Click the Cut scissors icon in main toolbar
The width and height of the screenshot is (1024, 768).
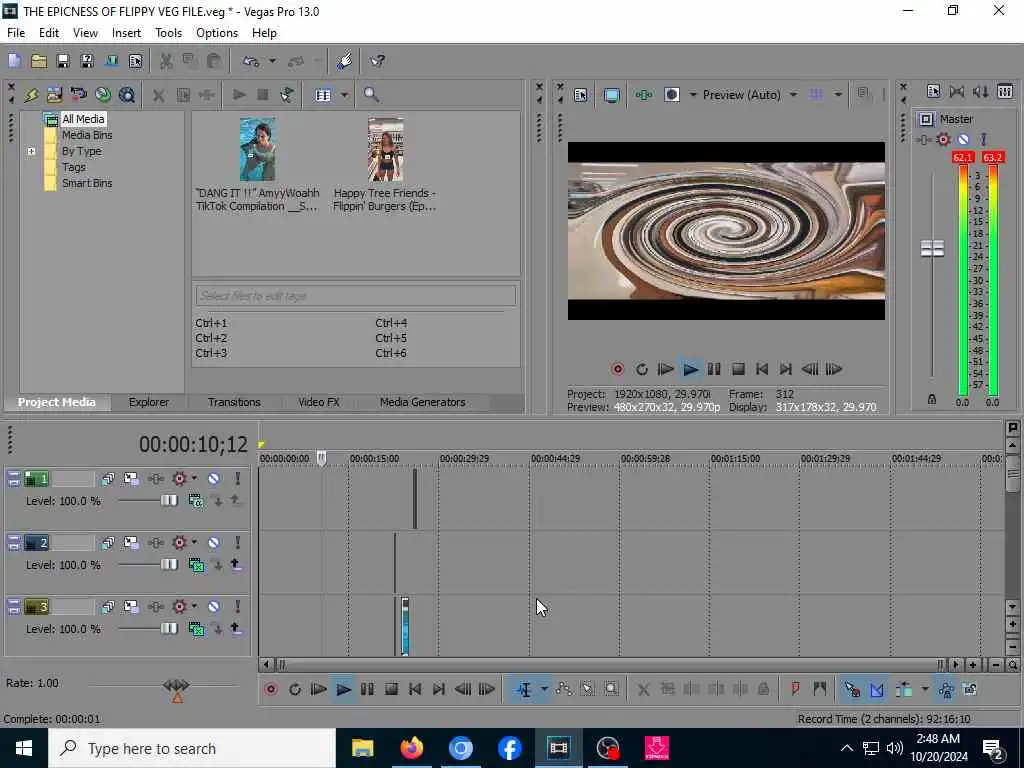(x=166, y=61)
